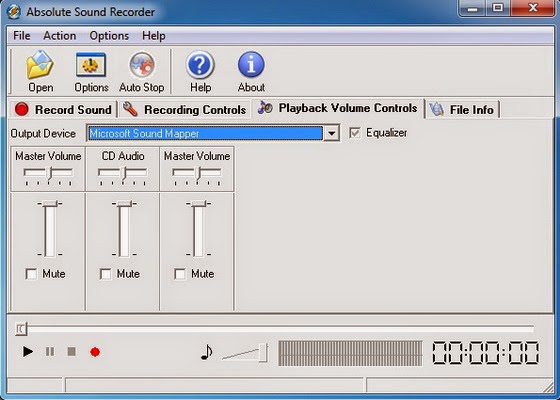560x400 pixels.
Task: Start recording with the red Record button
Action: (95, 352)
